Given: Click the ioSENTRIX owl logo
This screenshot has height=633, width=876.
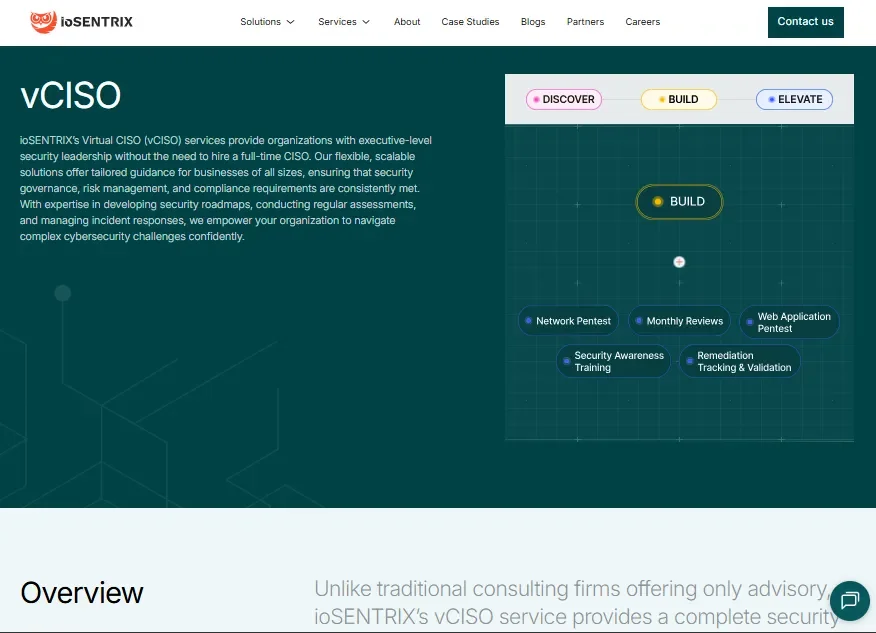Looking at the screenshot, I should [43, 22].
